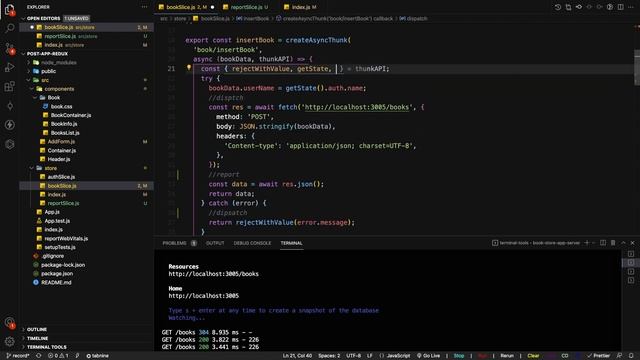The height and width of the screenshot is (360, 640).
Task: Open Run and Debug view
Action: click(x=9, y=67)
